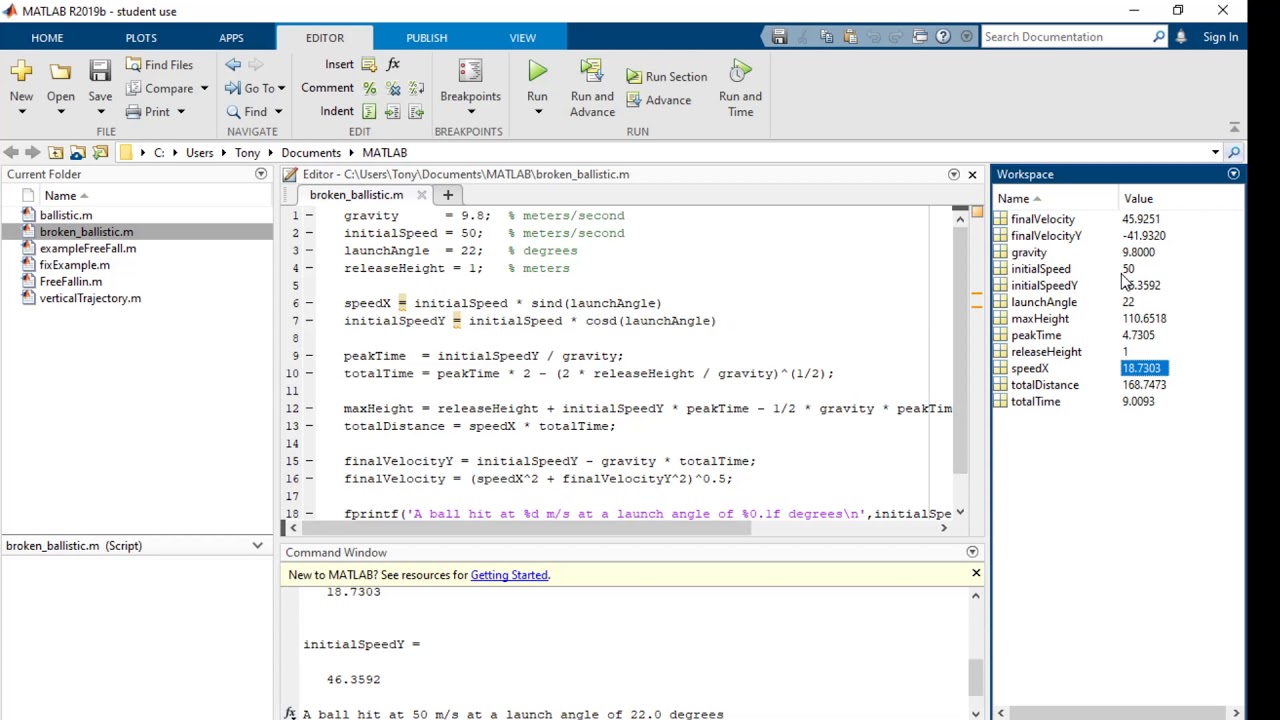
Task: Collapse the toolstrip with the minimize arrow
Action: (x=1234, y=127)
